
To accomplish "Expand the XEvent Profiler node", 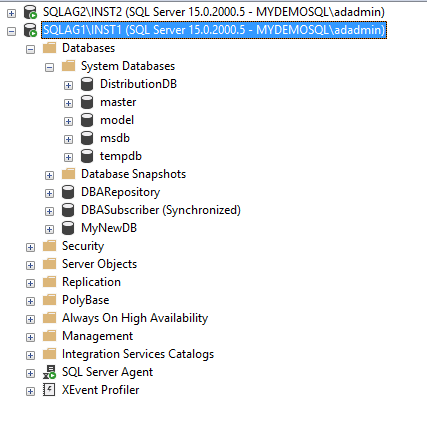I will pyautogui.click(x=30, y=391).
